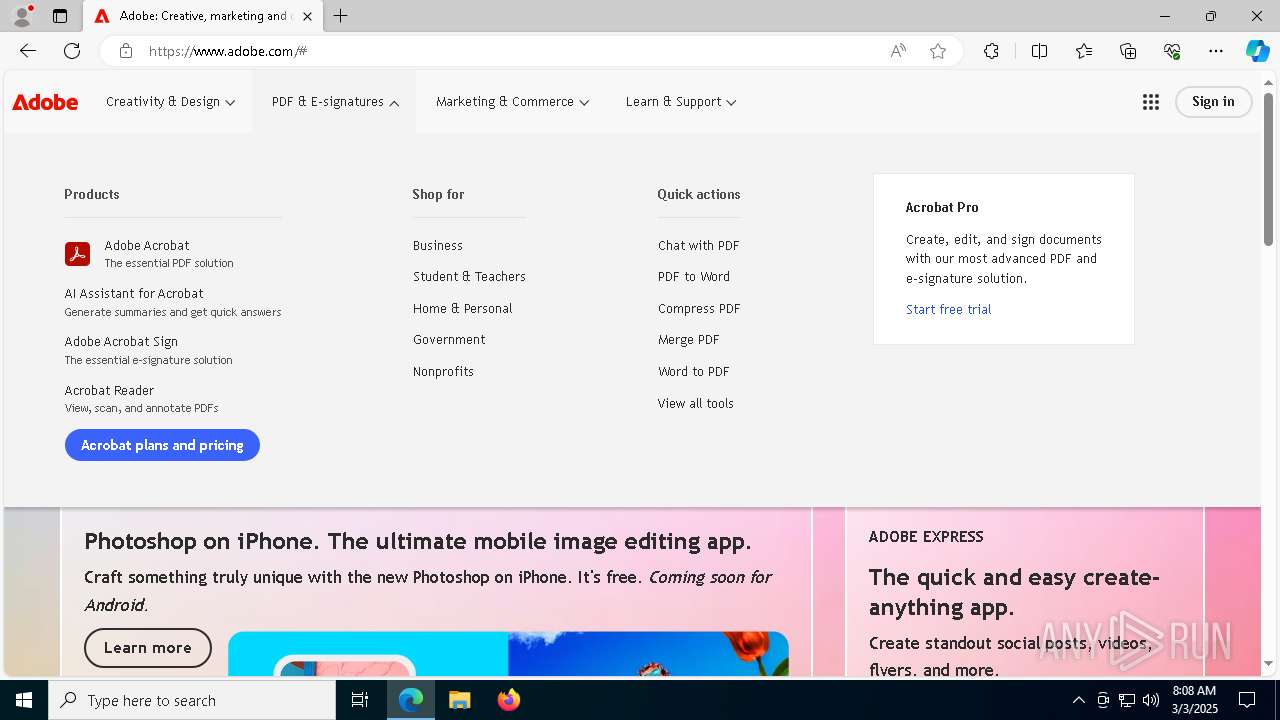Open the clock and date flyout
The height and width of the screenshot is (720, 1280).
click(x=1194, y=700)
